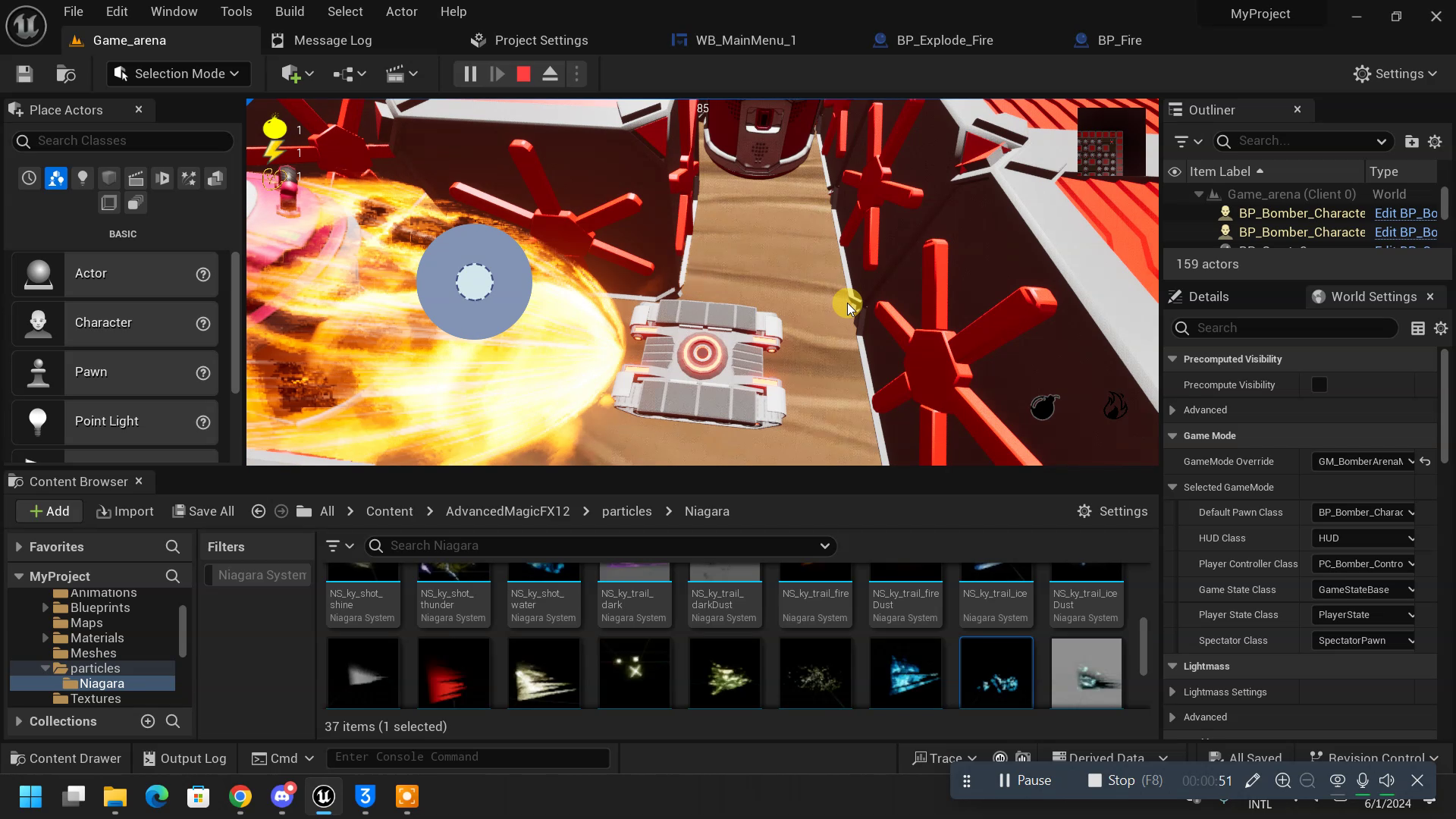The image size is (1456, 819).
Task: Click the Save current level icon
Action: click(x=24, y=74)
